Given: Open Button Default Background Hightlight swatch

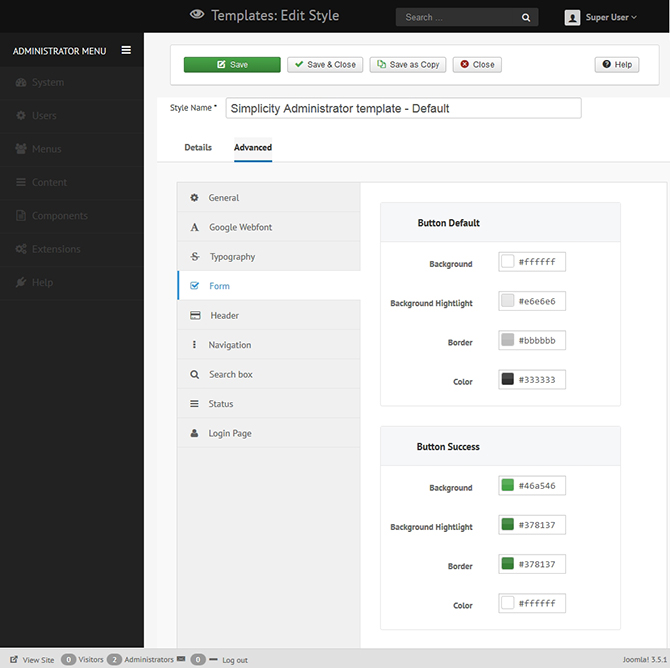Looking at the screenshot, I should [x=507, y=300].
